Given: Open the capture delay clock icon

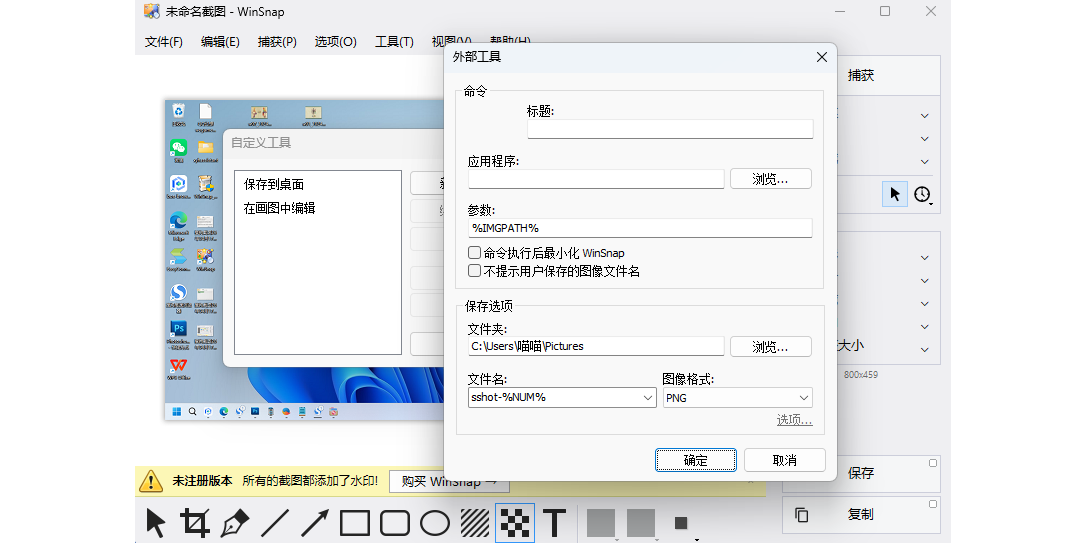Looking at the screenshot, I should pos(922,195).
